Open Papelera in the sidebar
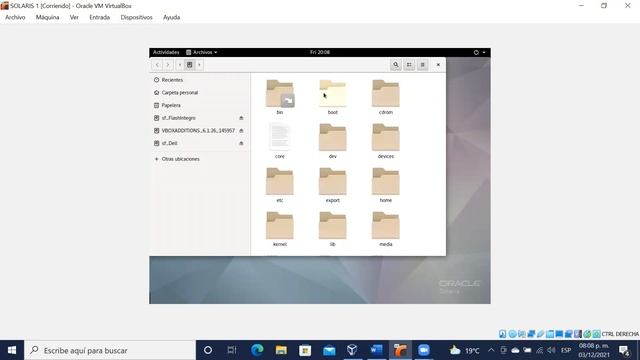640x360 pixels. [x=200, y=105]
